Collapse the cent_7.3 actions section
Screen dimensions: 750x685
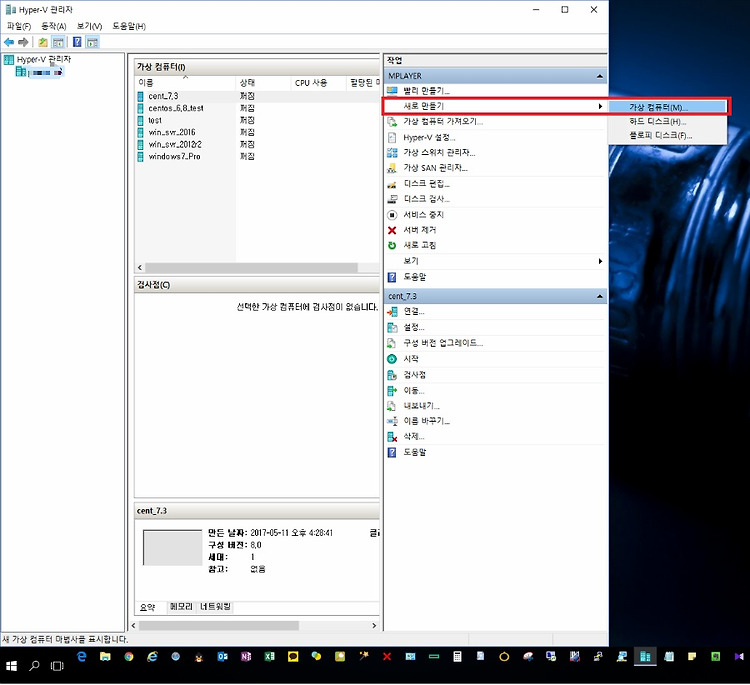[599, 297]
